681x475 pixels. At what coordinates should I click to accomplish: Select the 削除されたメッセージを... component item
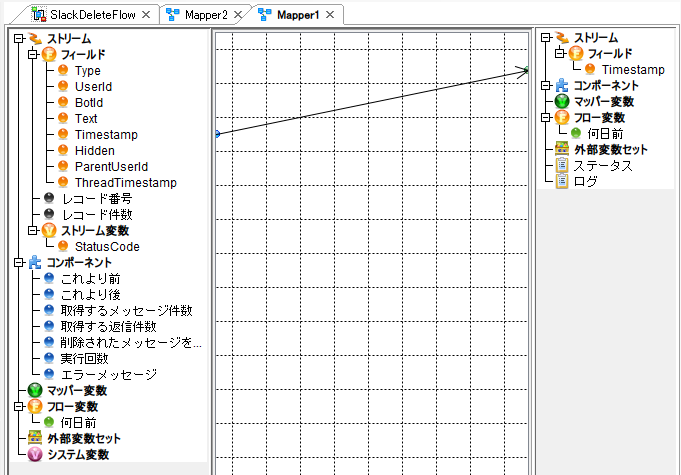131,343
